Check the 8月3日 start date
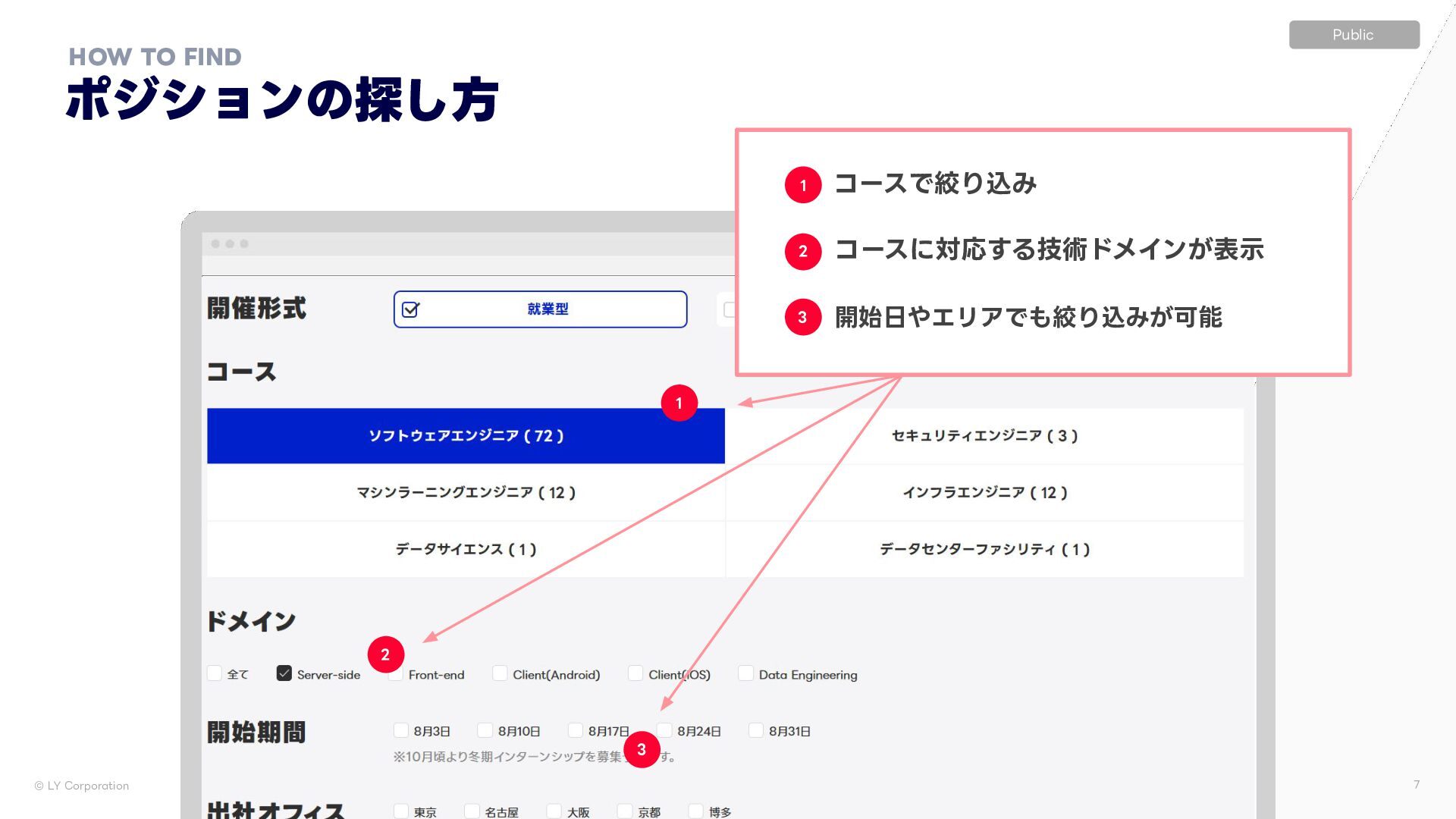 (401, 730)
